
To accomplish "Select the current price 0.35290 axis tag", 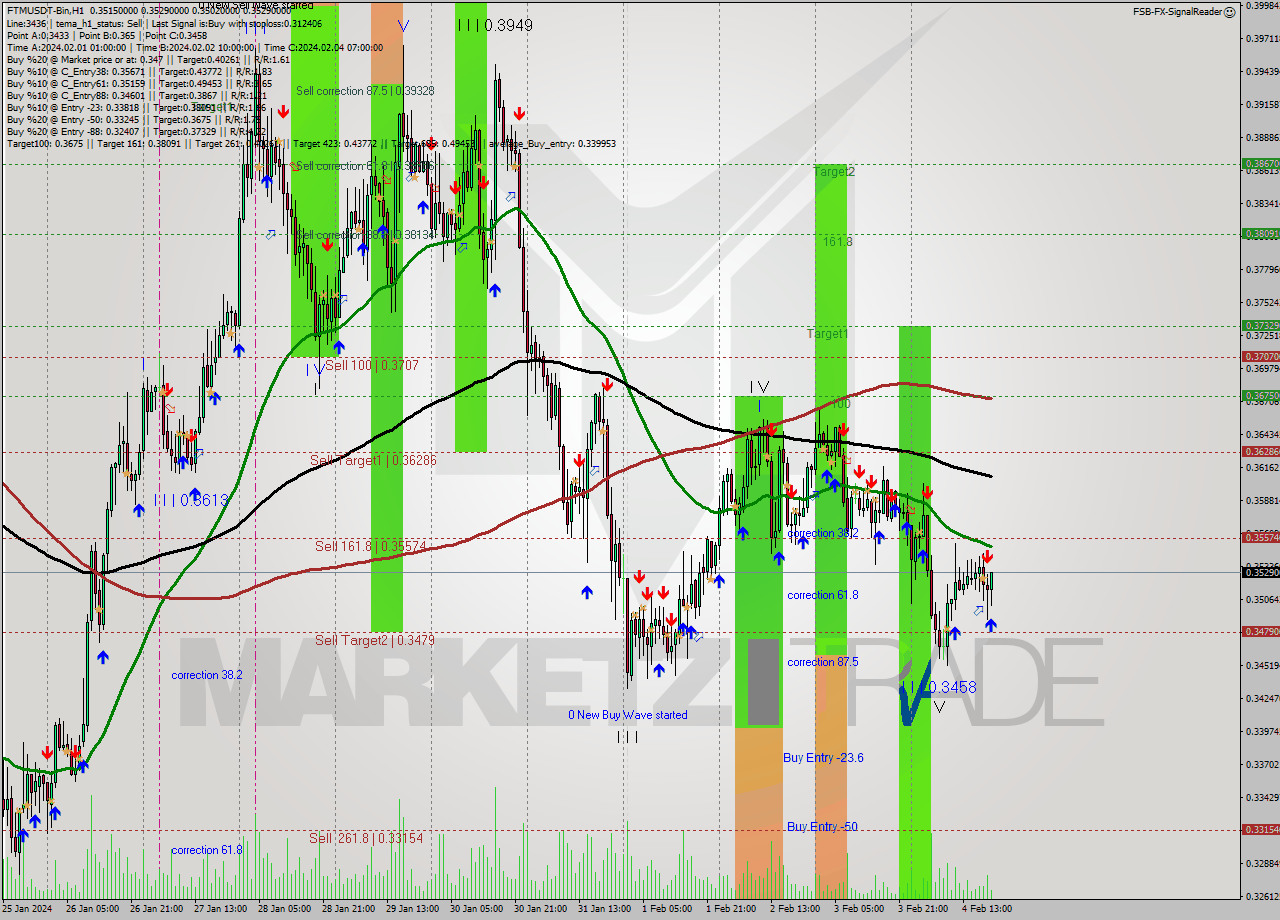I will tap(1260, 571).
